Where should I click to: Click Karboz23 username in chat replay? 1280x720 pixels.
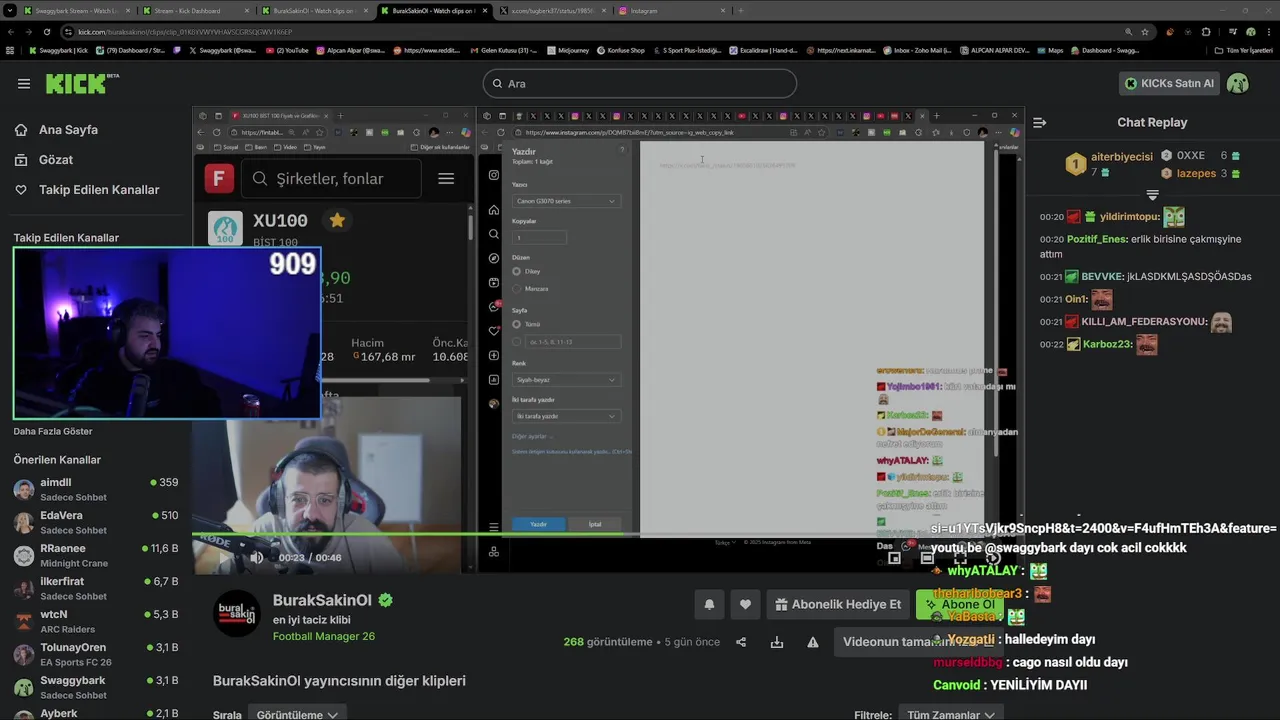pyautogui.click(x=1106, y=344)
